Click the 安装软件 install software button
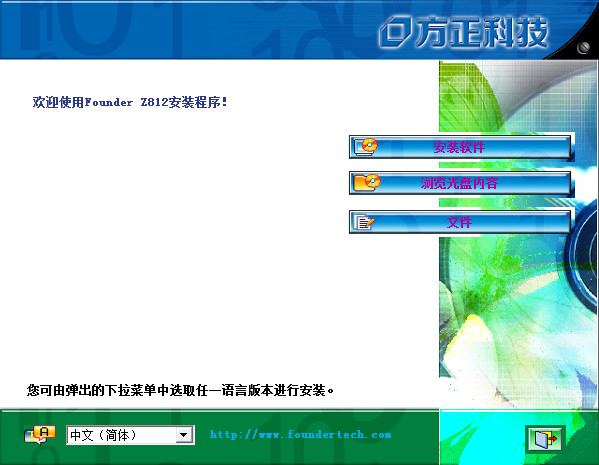The width and height of the screenshot is (599, 465). (460, 147)
